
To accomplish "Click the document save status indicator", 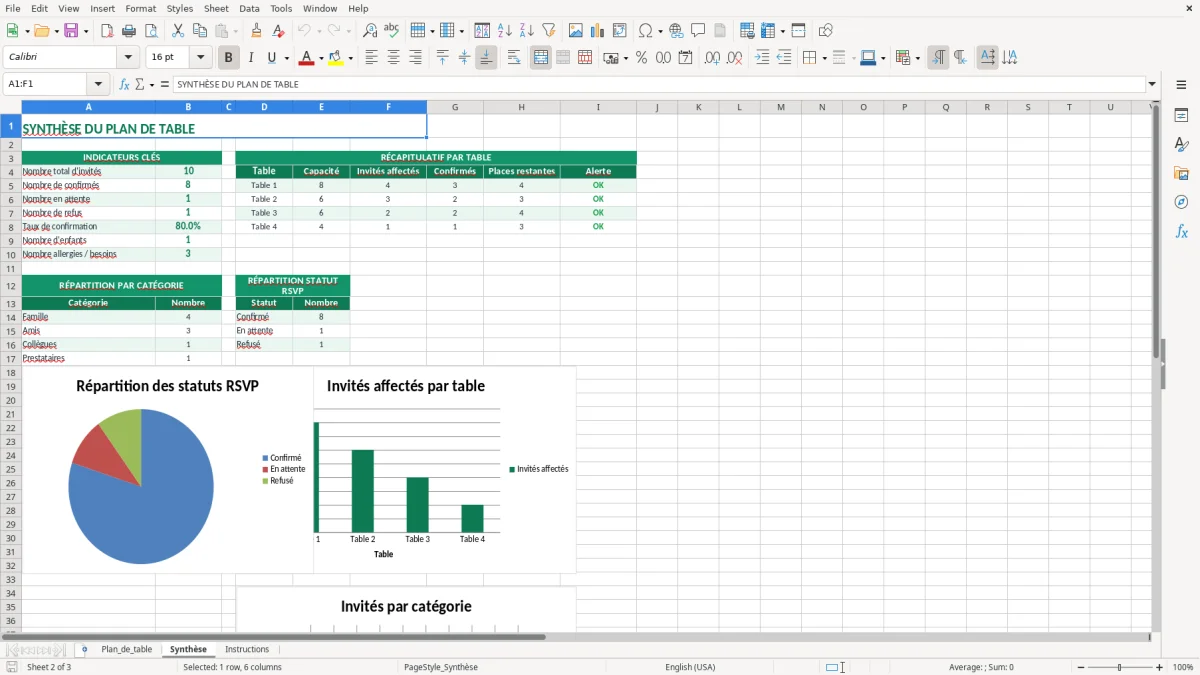I will click(x=11, y=667).
